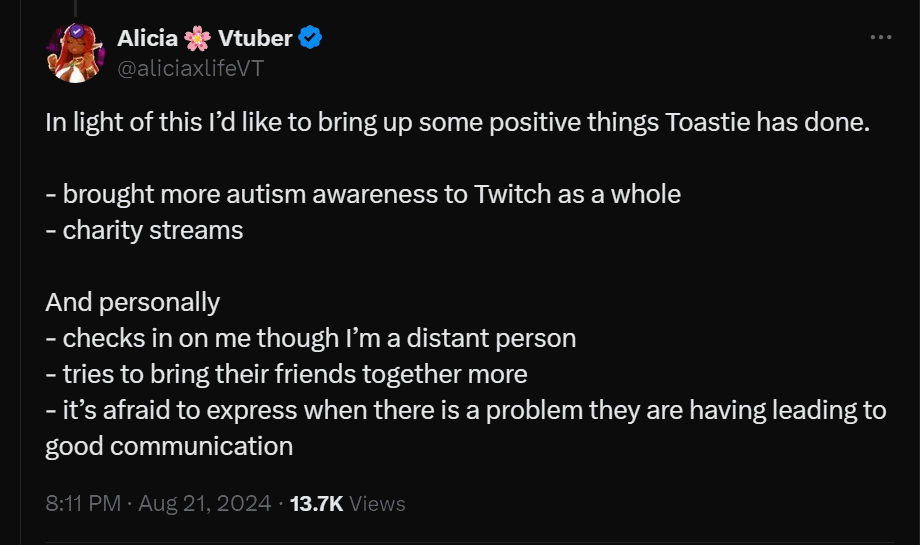Click the opening line mentioning Toastie
The height and width of the screenshot is (545, 920).
(457, 123)
